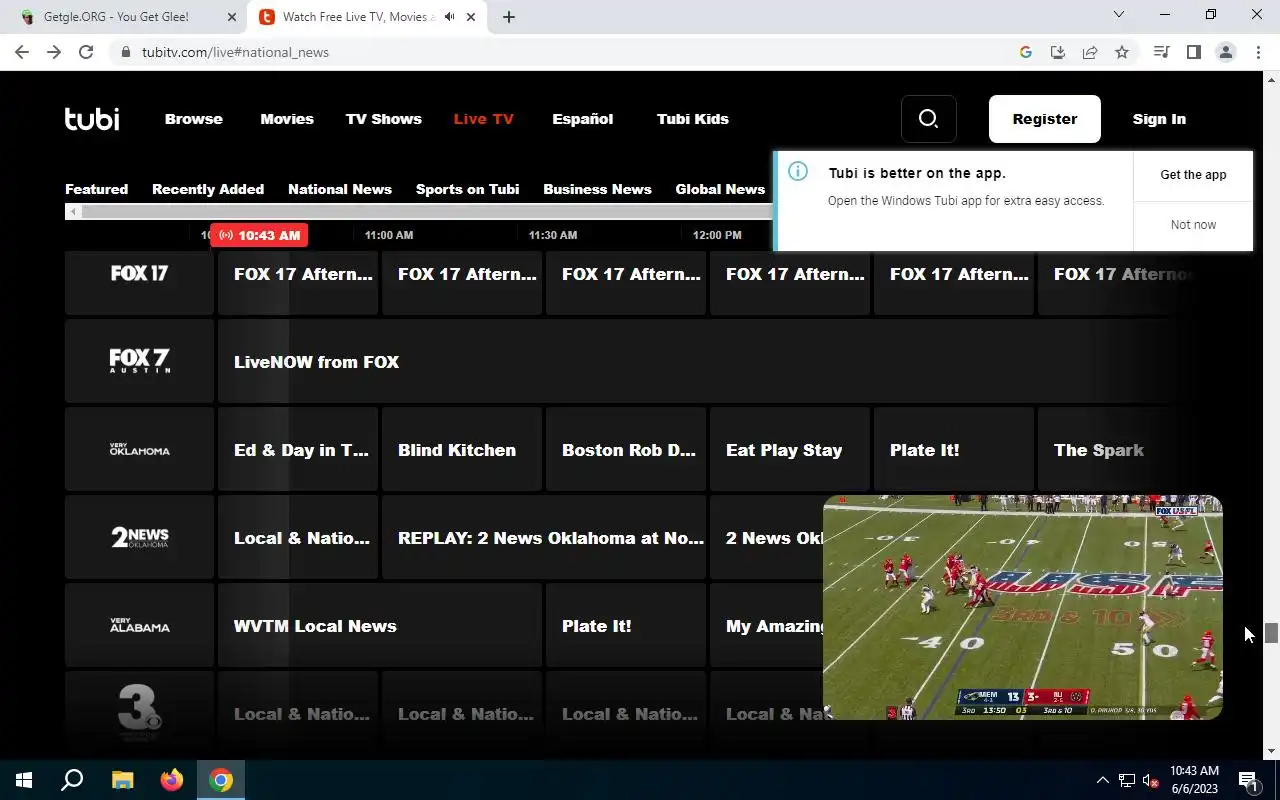Open the tab search dropdown arrow
This screenshot has width=1280, height=800.
tap(1119, 15)
